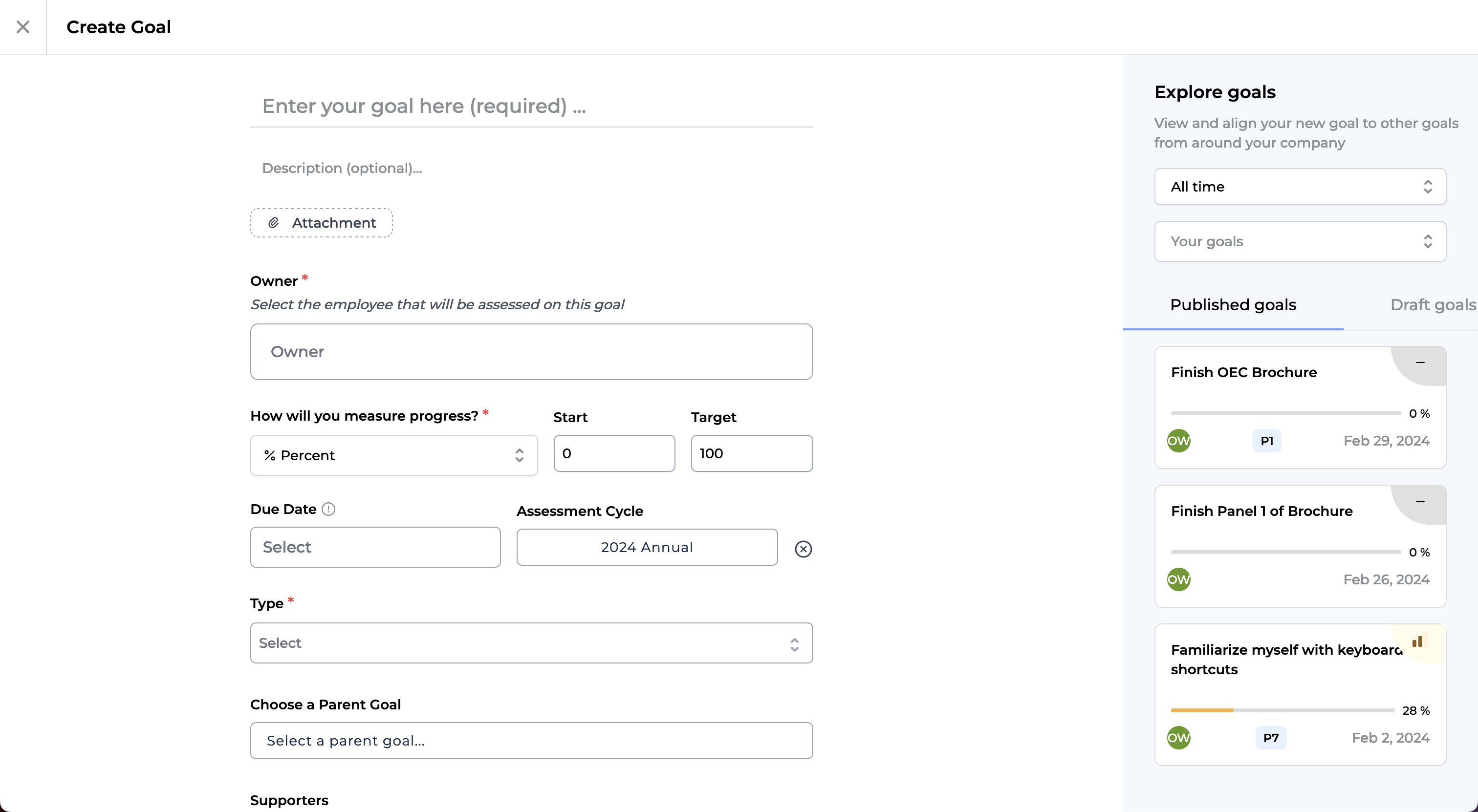Clear the 2024 Annual assessment cycle
Image resolution: width=1478 pixels, height=812 pixels.
pos(803,549)
